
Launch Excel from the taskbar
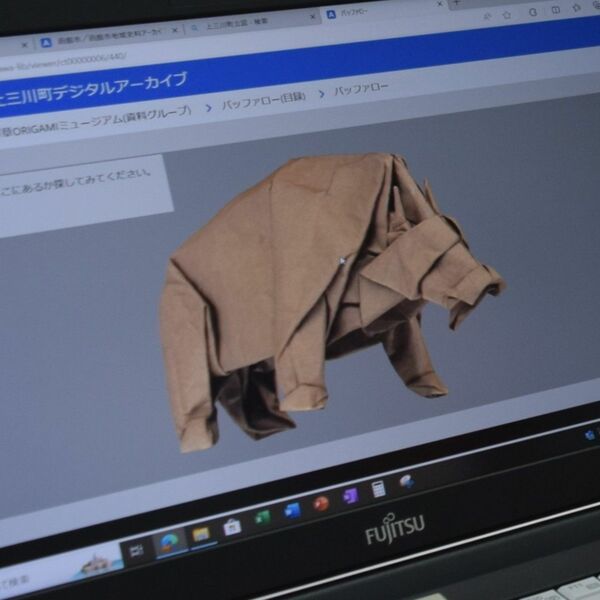click(x=262, y=518)
